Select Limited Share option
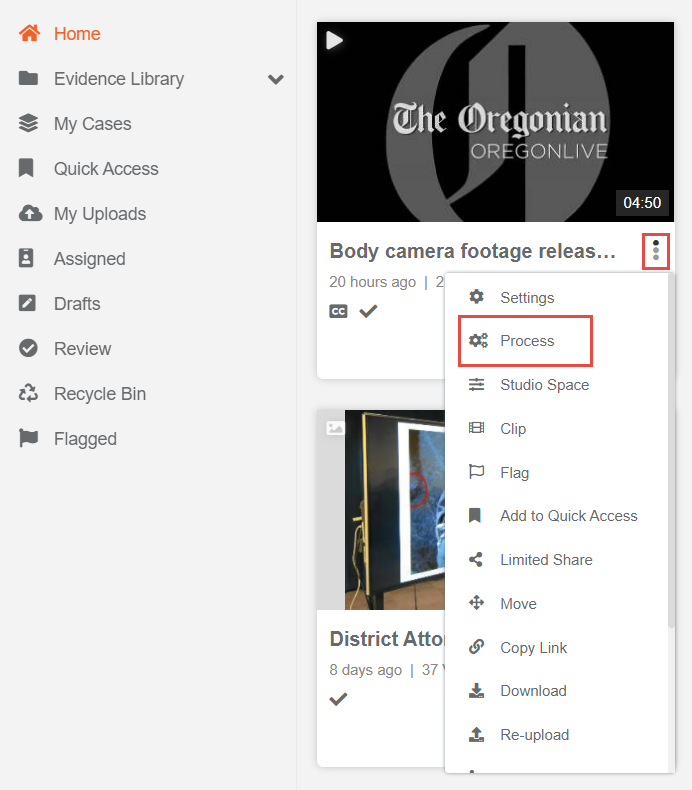 coord(545,560)
